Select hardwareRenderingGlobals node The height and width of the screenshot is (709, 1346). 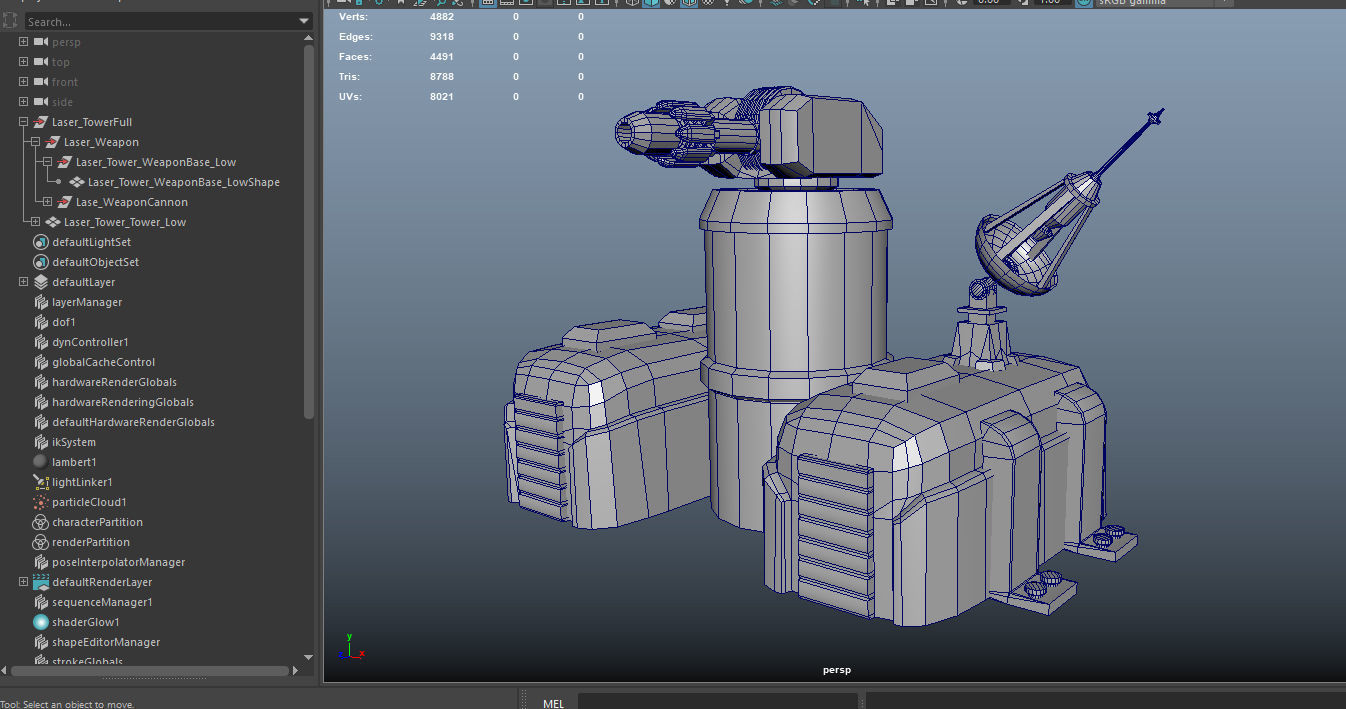123,402
